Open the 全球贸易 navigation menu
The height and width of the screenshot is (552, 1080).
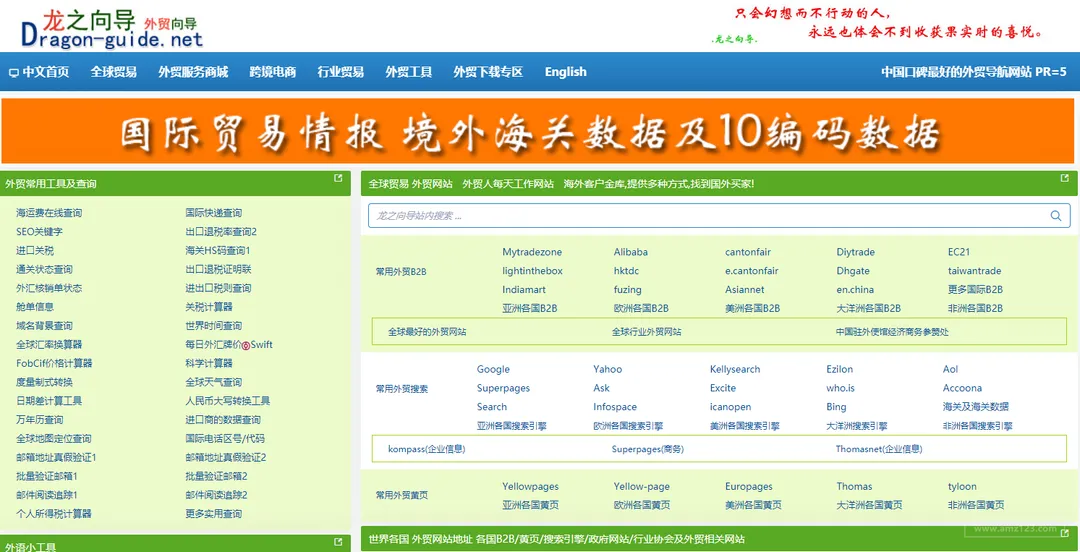[114, 72]
